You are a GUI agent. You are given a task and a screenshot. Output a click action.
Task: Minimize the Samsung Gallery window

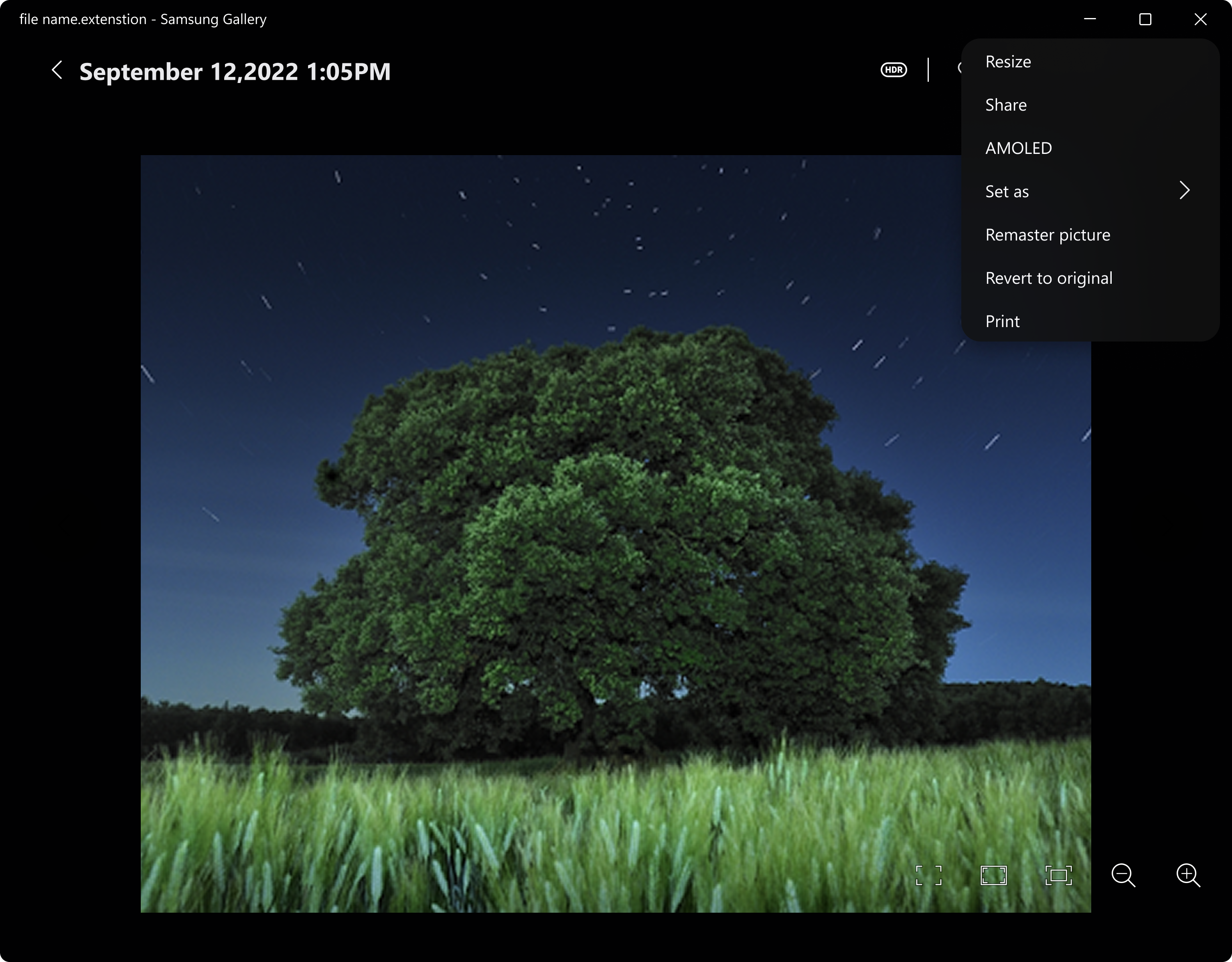click(1090, 19)
